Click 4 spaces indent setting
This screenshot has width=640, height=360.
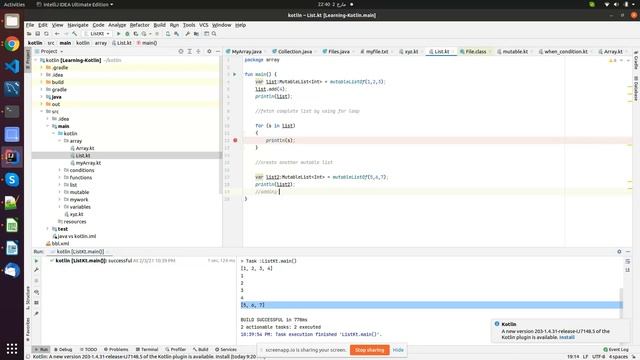click(x=618, y=356)
